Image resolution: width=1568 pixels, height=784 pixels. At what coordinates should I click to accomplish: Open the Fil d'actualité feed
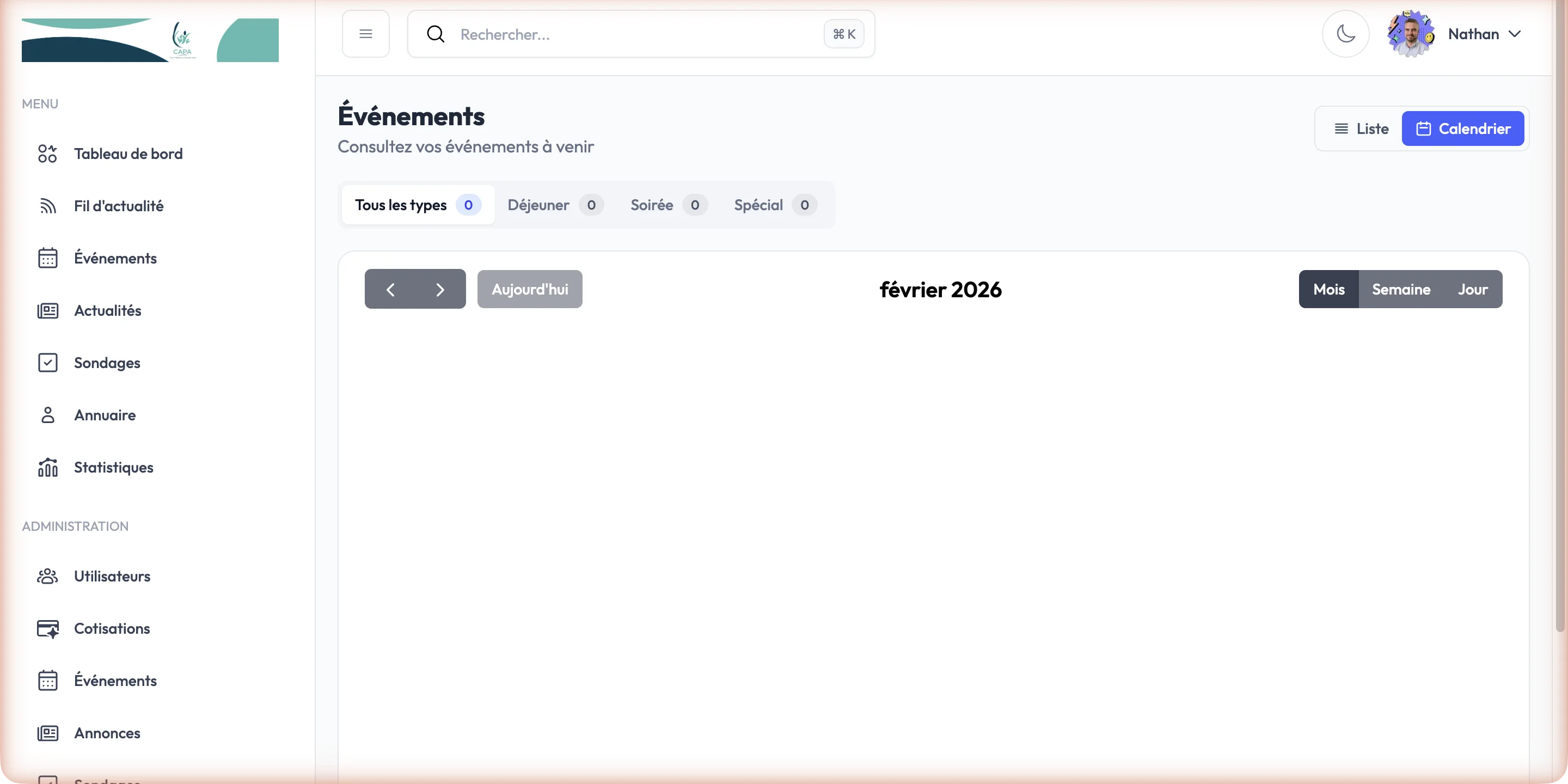point(118,206)
